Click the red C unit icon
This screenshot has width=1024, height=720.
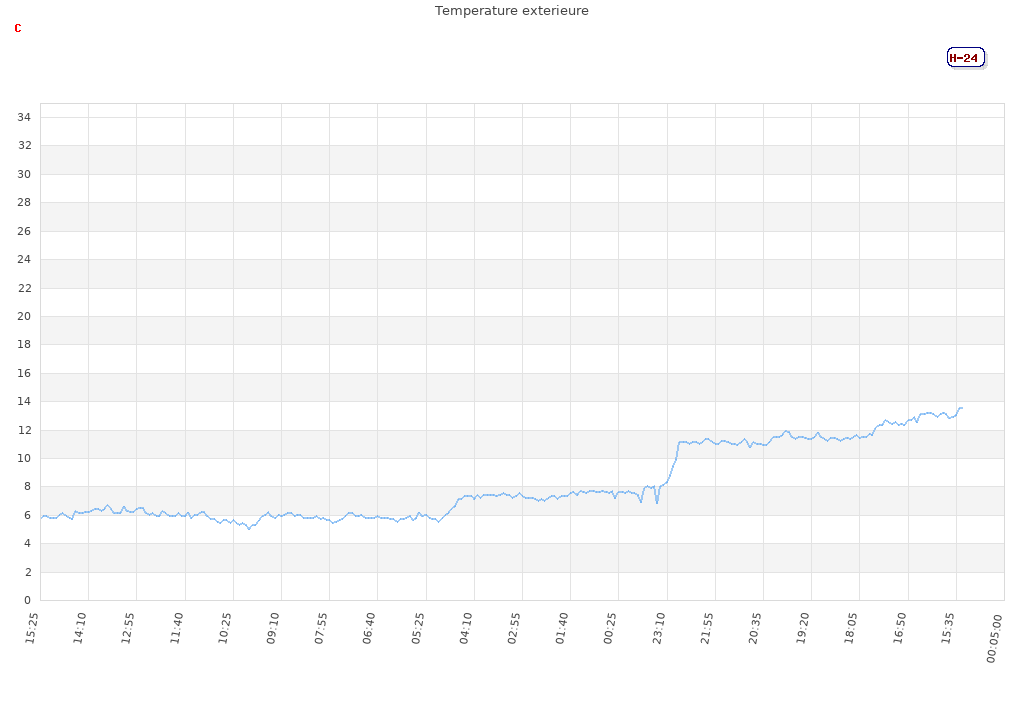pyautogui.click(x=18, y=28)
